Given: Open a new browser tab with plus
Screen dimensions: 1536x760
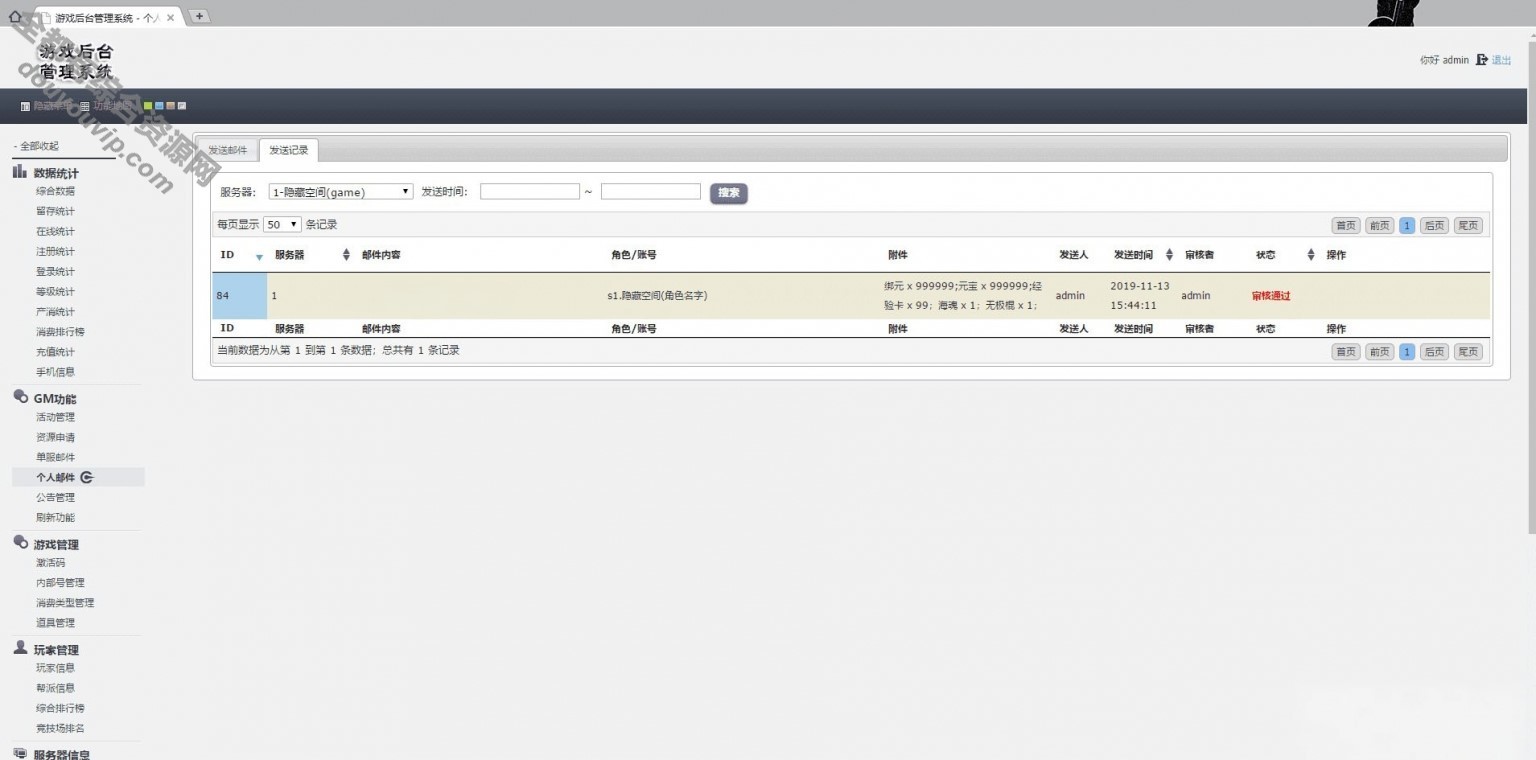Looking at the screenshot, I should [x=199, y=15].
